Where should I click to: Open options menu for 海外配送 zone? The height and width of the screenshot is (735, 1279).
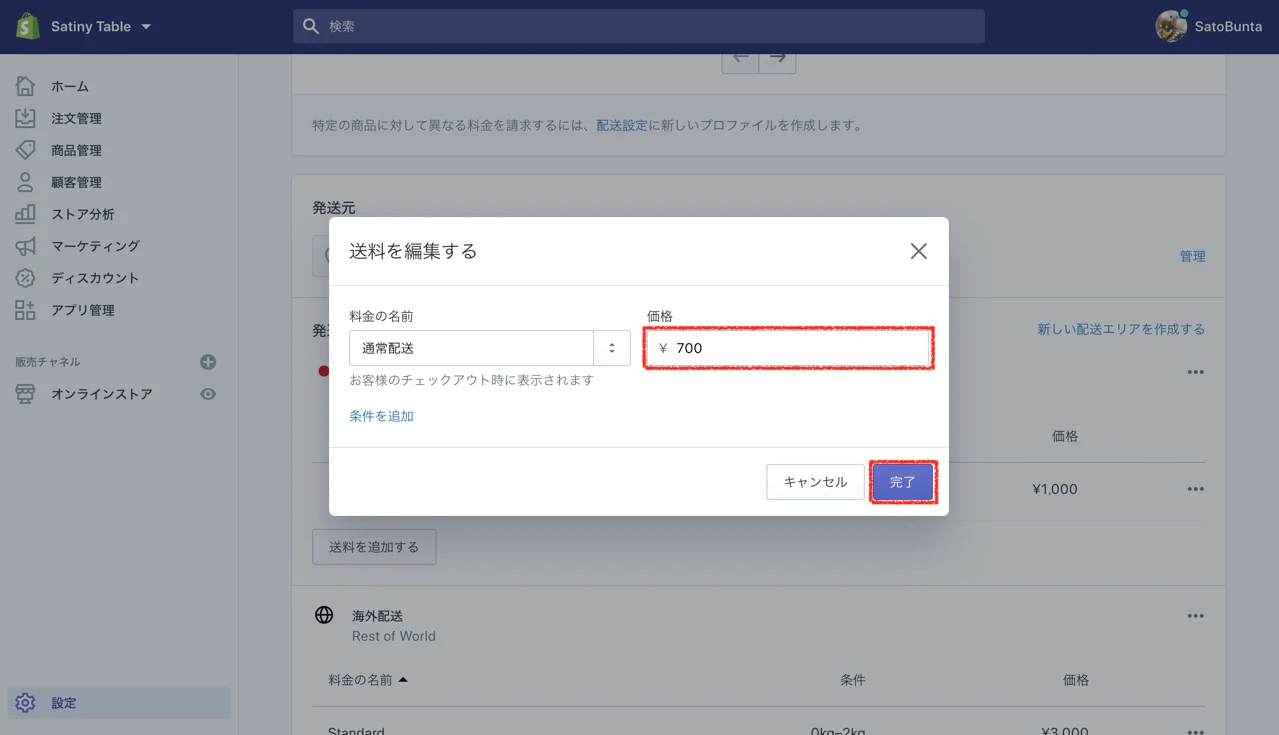(x=1195, y=616)
